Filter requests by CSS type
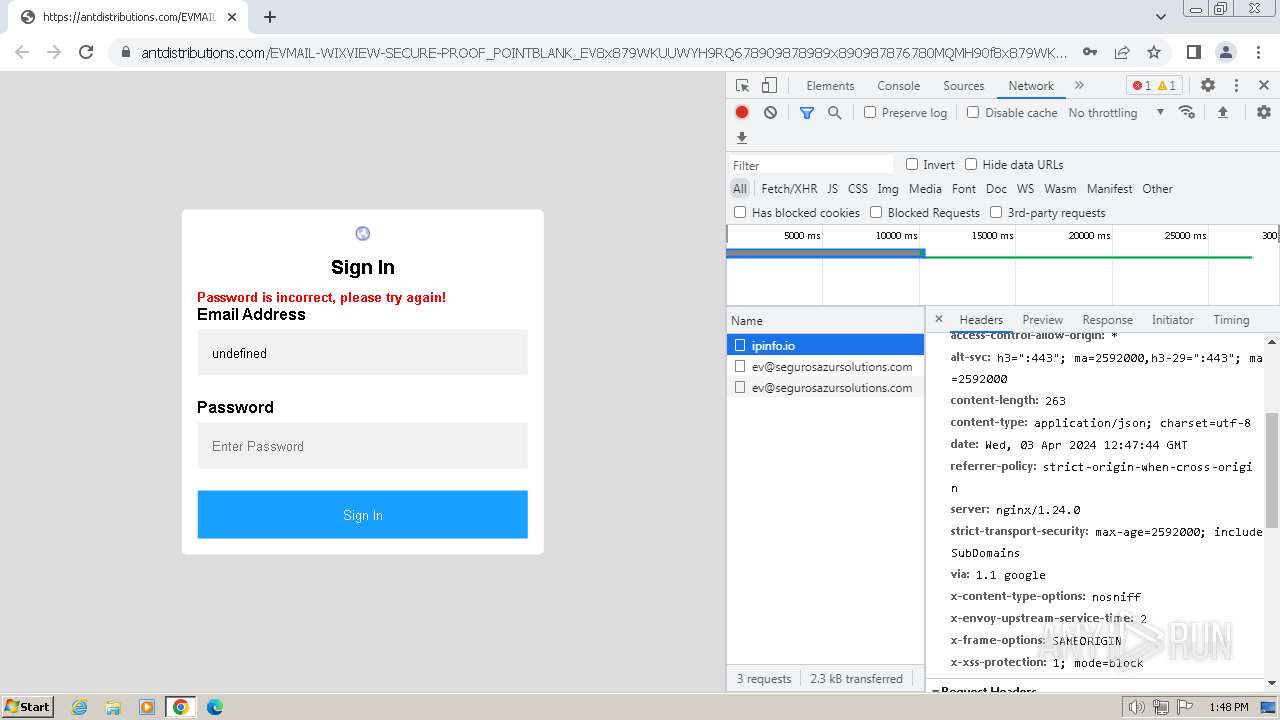The image size is (1280, 720). click(858, 188)
